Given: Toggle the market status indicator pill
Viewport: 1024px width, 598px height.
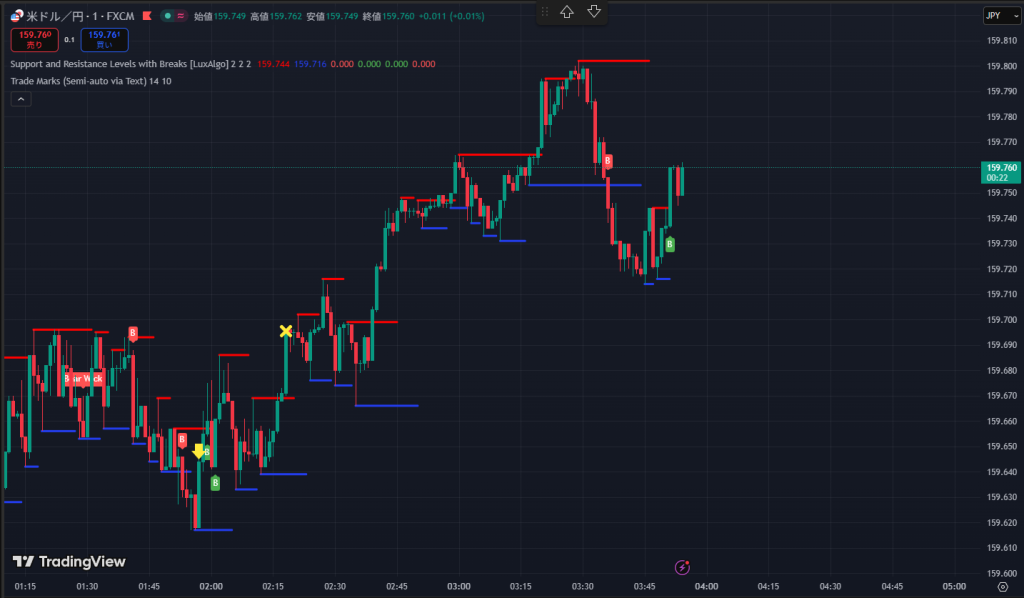Looking at the screenshot, I should tap(174, 16).
